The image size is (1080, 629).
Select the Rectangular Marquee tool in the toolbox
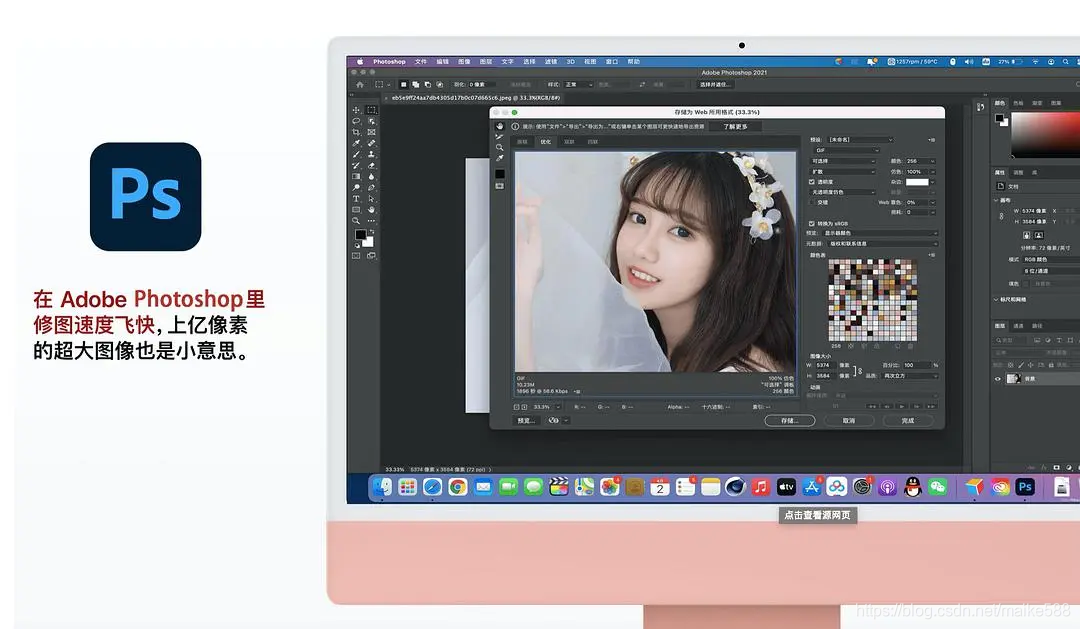(x=371, y=110)
